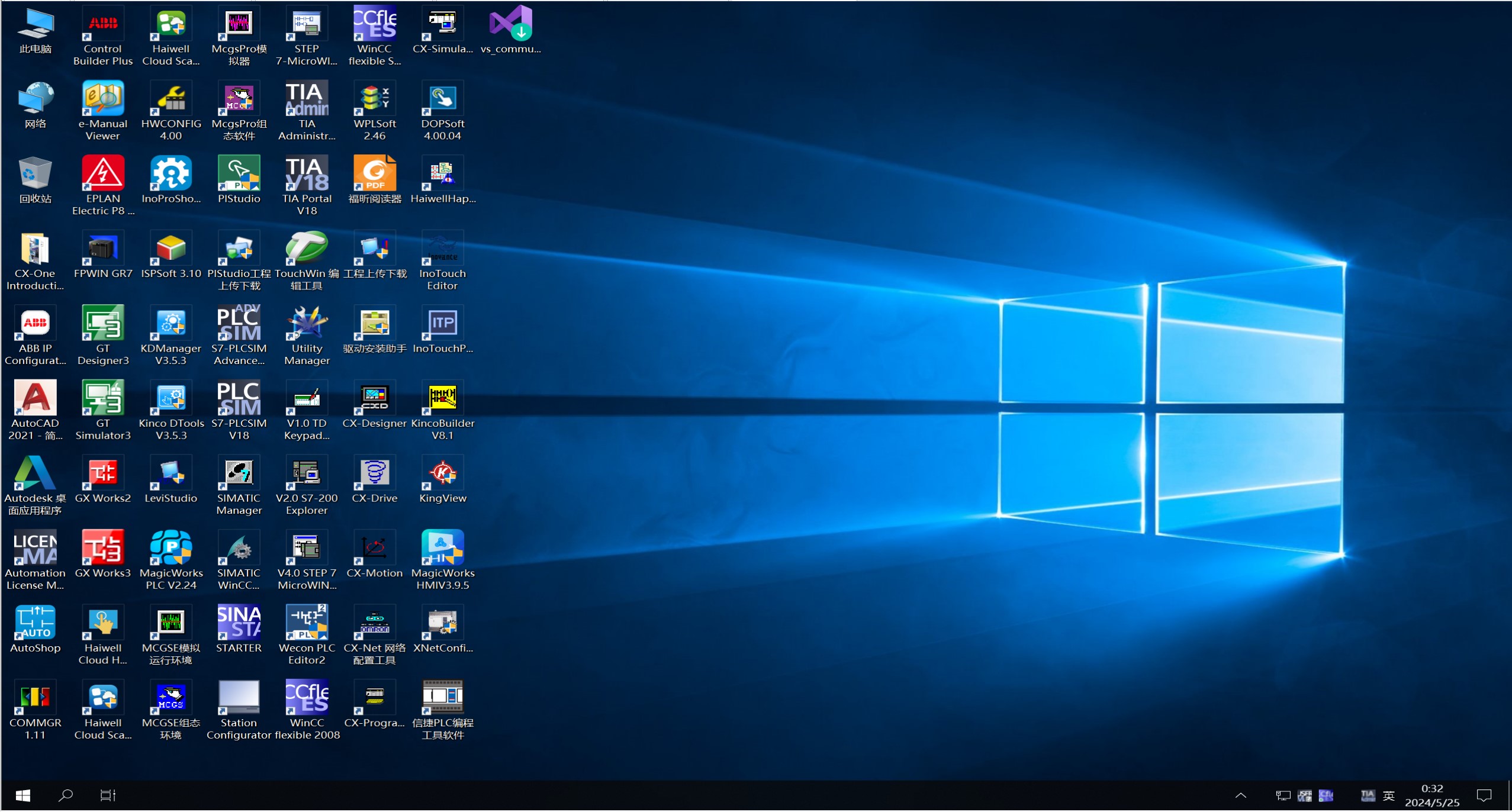1512x812 pixels.
Task: Select the CX-Drive shortcut
Action: click(x=374, y=479)
